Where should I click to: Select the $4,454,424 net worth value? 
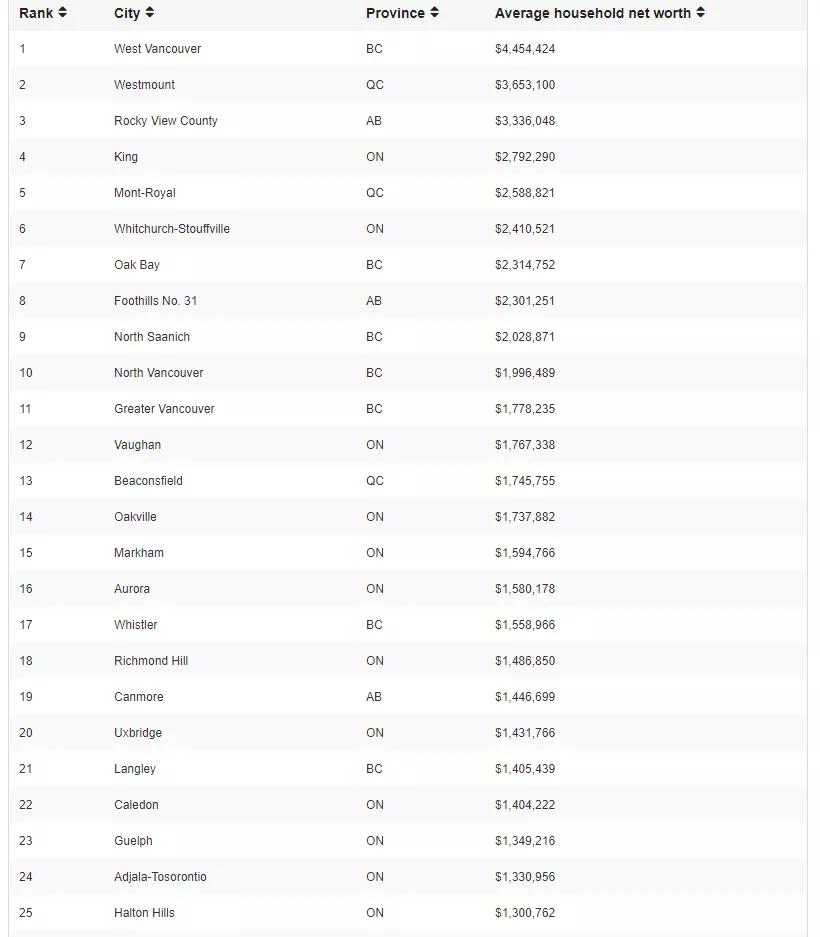524,49
